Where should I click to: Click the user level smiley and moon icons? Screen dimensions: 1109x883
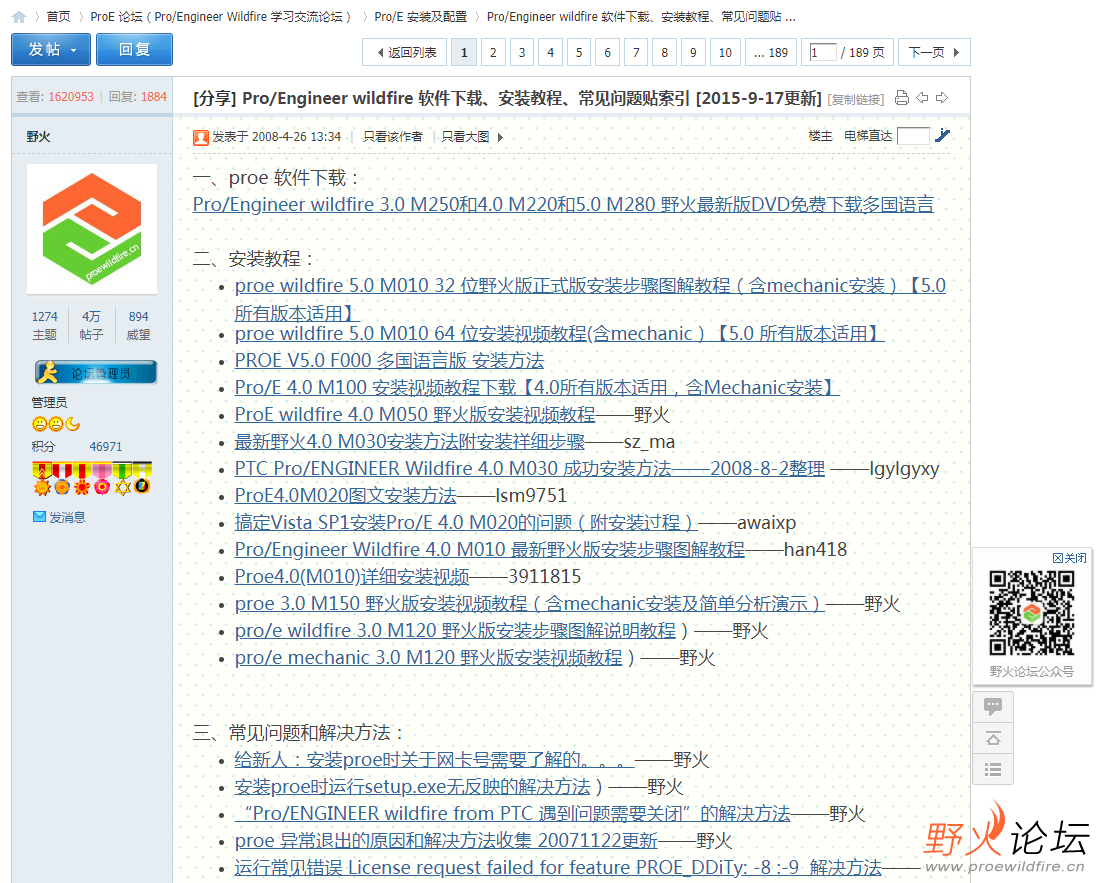(x=56, y=424)
